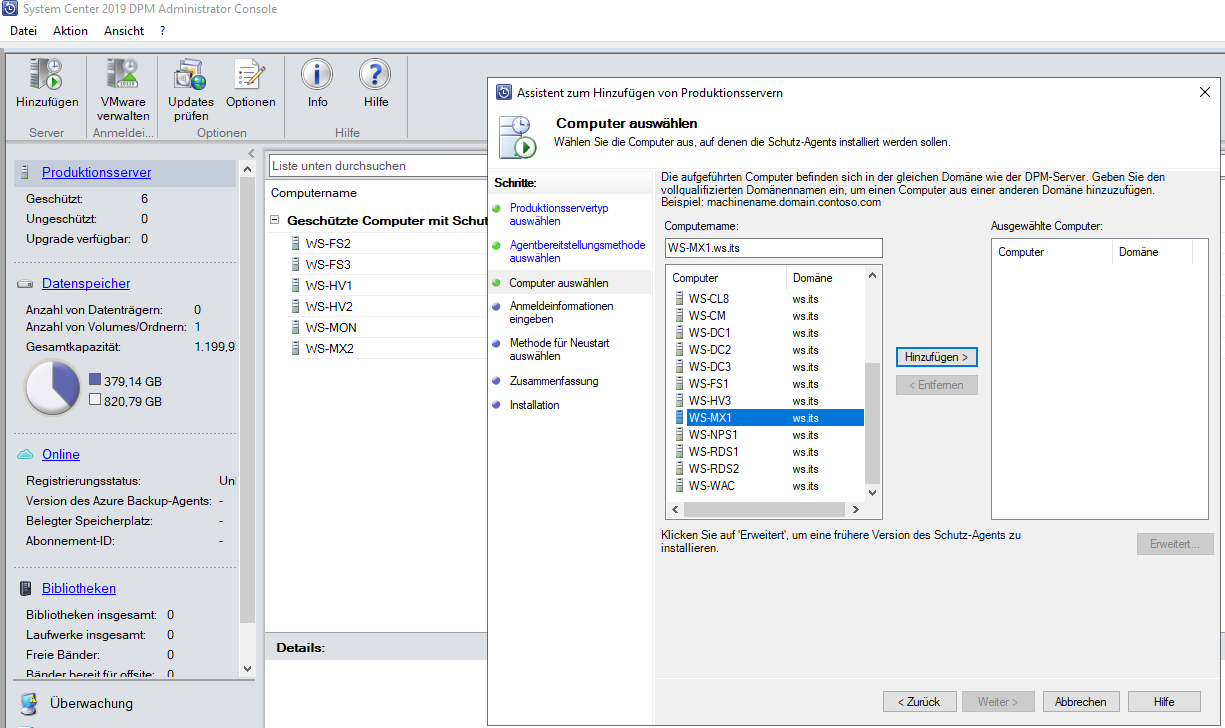Click the Hinzufügen server toolbar icon
Viewport: 1225px width, 728px height.
pyautogui.click(x=46, y=75)
